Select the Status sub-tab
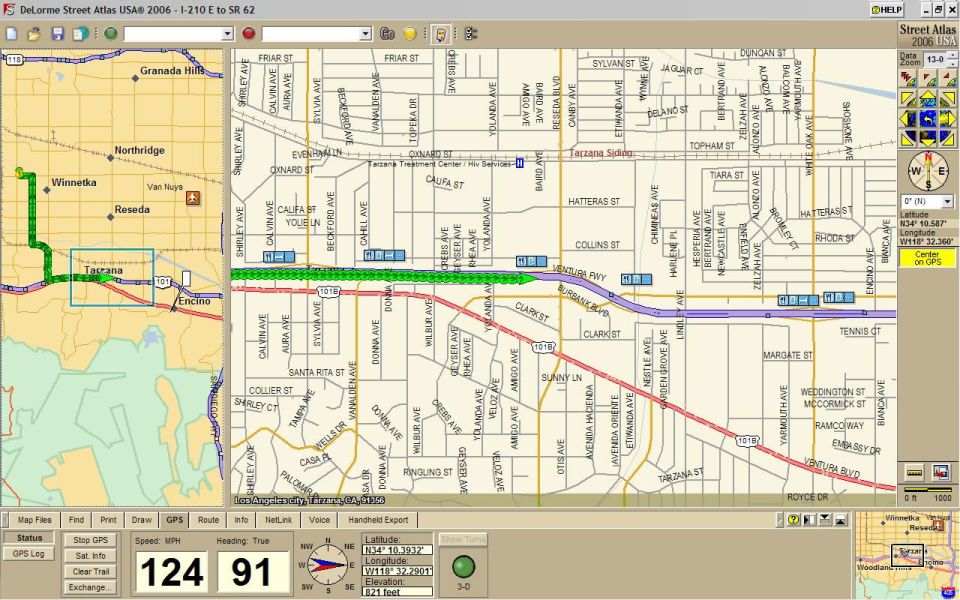 (29, 538)
